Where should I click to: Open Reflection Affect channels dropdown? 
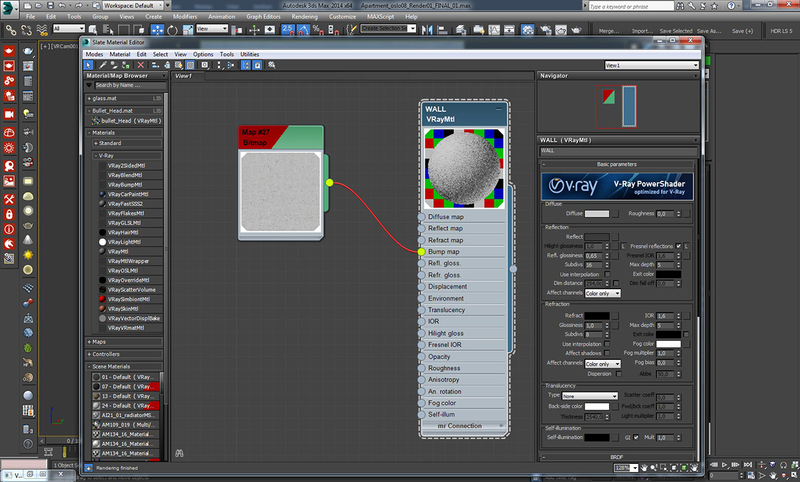(x=603, y=293)
